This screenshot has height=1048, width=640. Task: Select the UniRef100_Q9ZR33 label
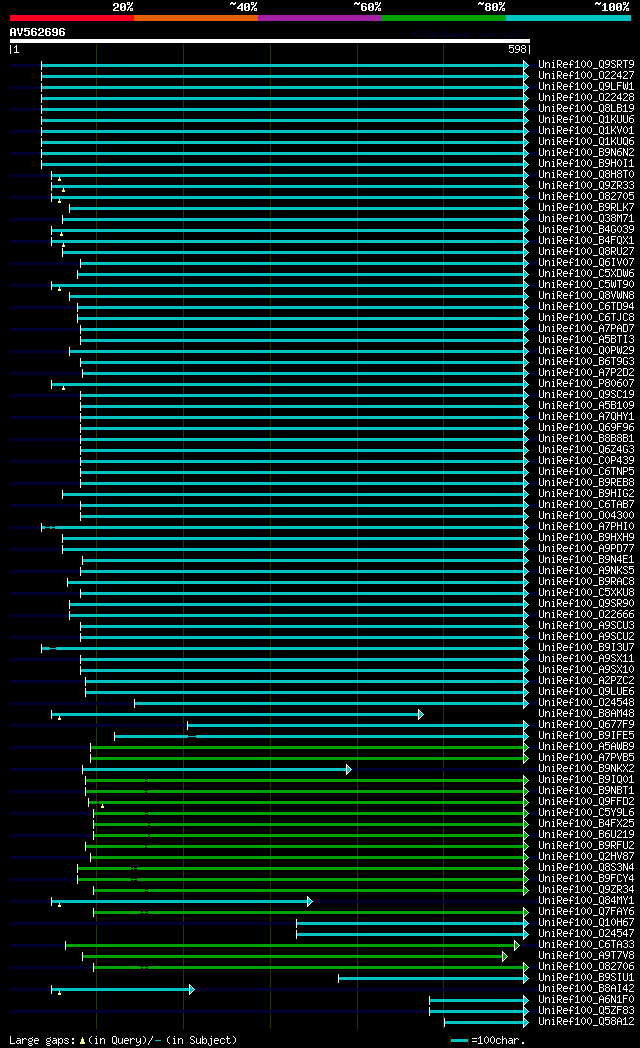tap(587, 186)
